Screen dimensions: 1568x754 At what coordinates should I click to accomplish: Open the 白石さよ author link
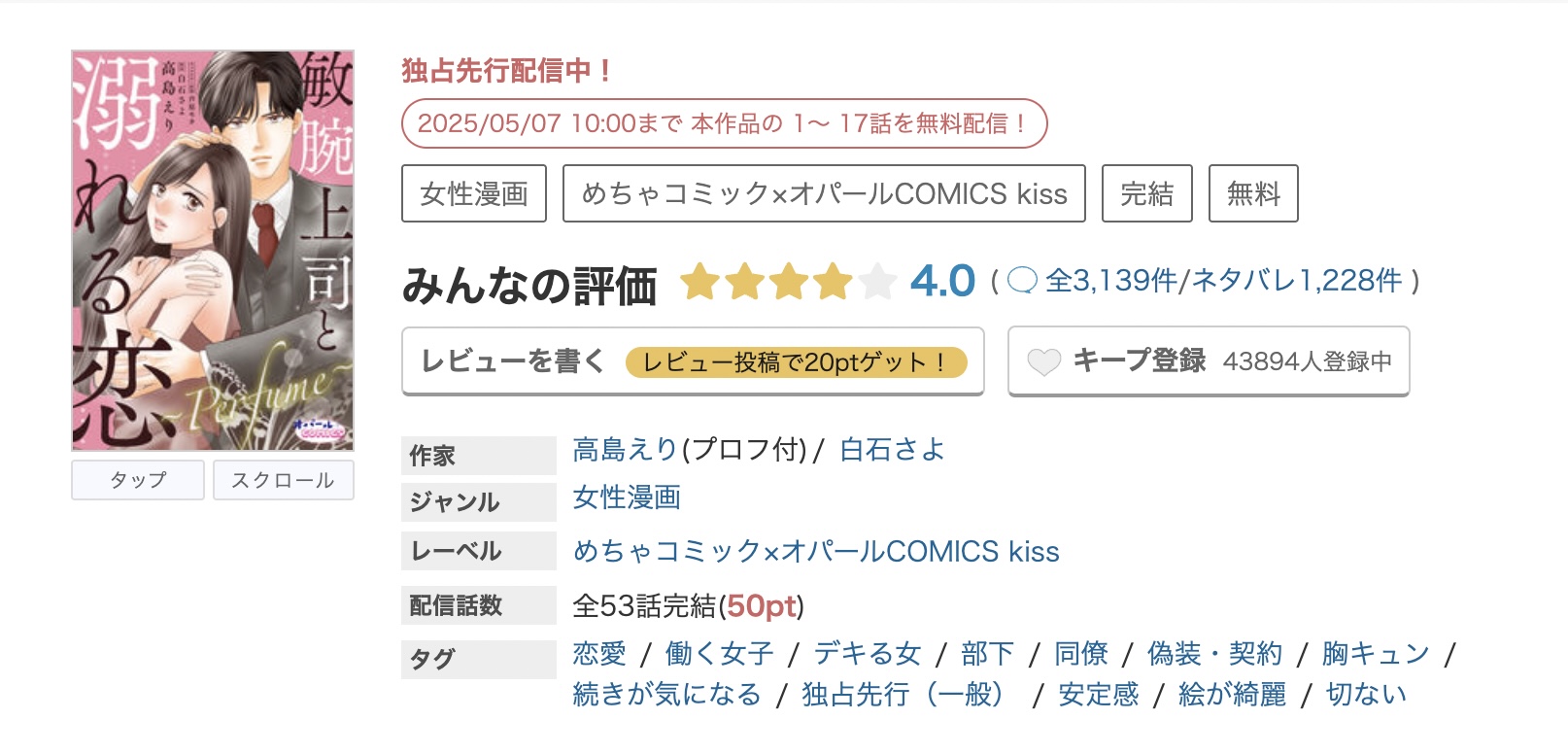pos(890,449)
